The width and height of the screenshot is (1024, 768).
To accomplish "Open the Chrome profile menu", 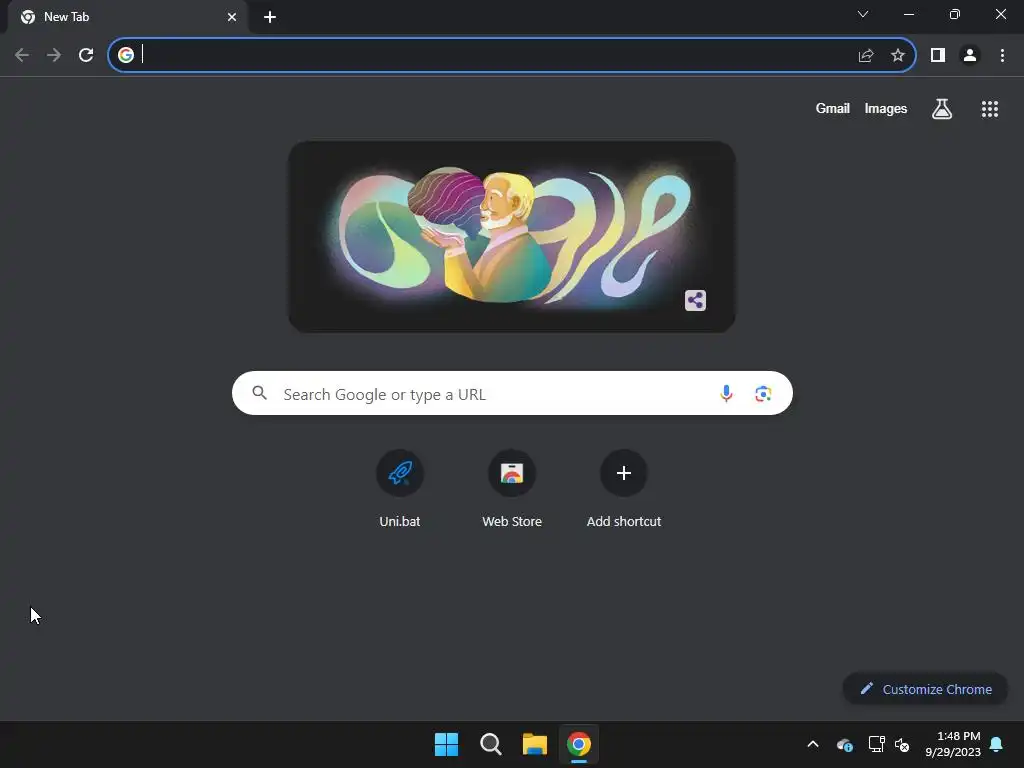I will 970,56.
